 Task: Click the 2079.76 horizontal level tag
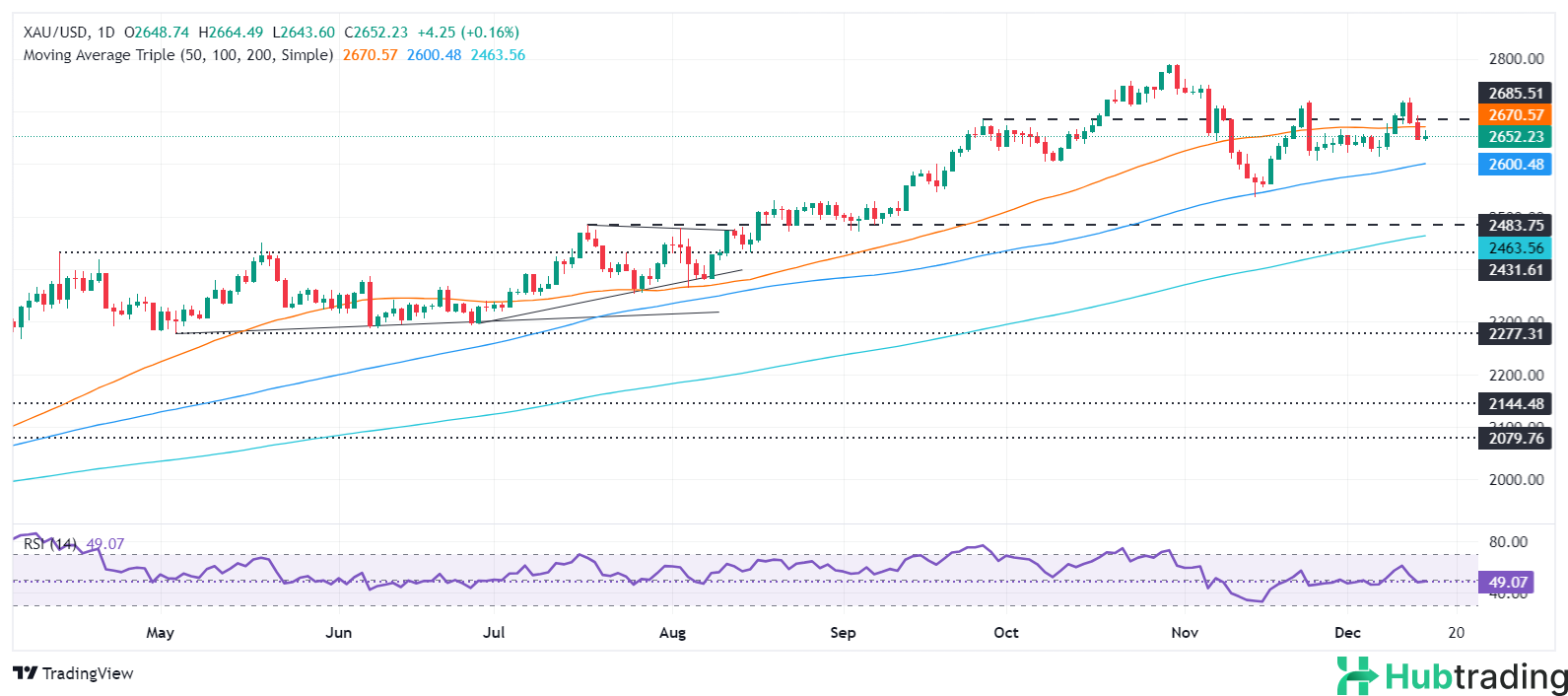[1515, 439]
